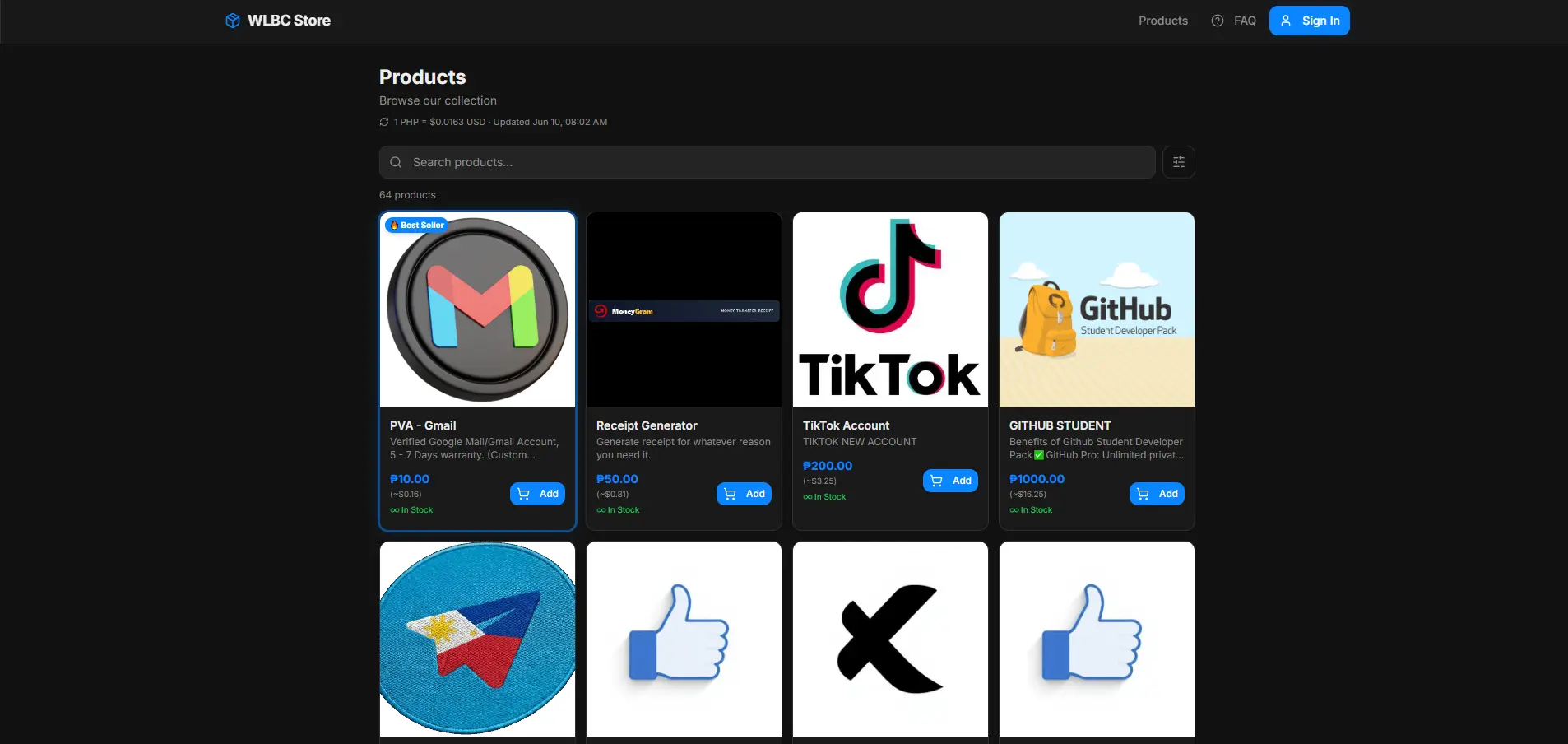Click the (~$16.25) USD estimate
Image resolution: width=1568 pixels, height=744 pixels.
point(1028,495)
